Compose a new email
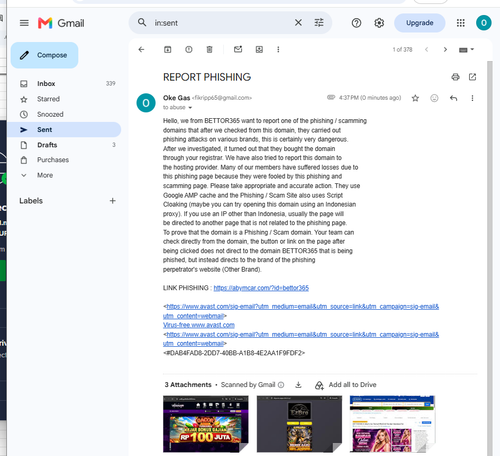 coord(45,55)
